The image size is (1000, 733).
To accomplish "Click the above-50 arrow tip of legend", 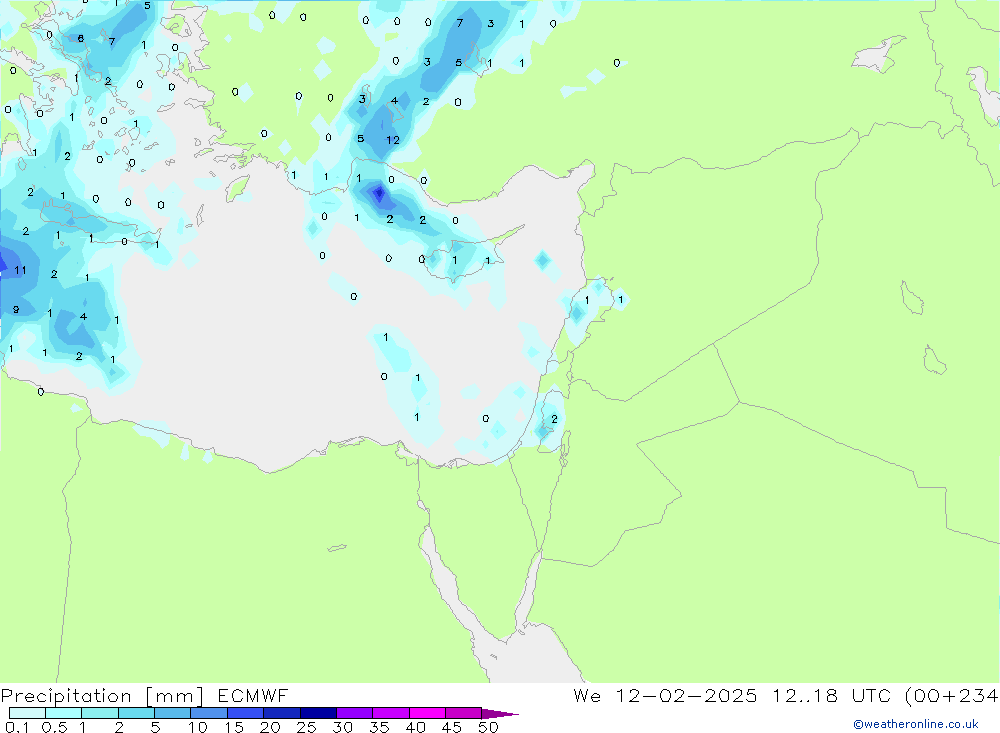I will [500, 714].
